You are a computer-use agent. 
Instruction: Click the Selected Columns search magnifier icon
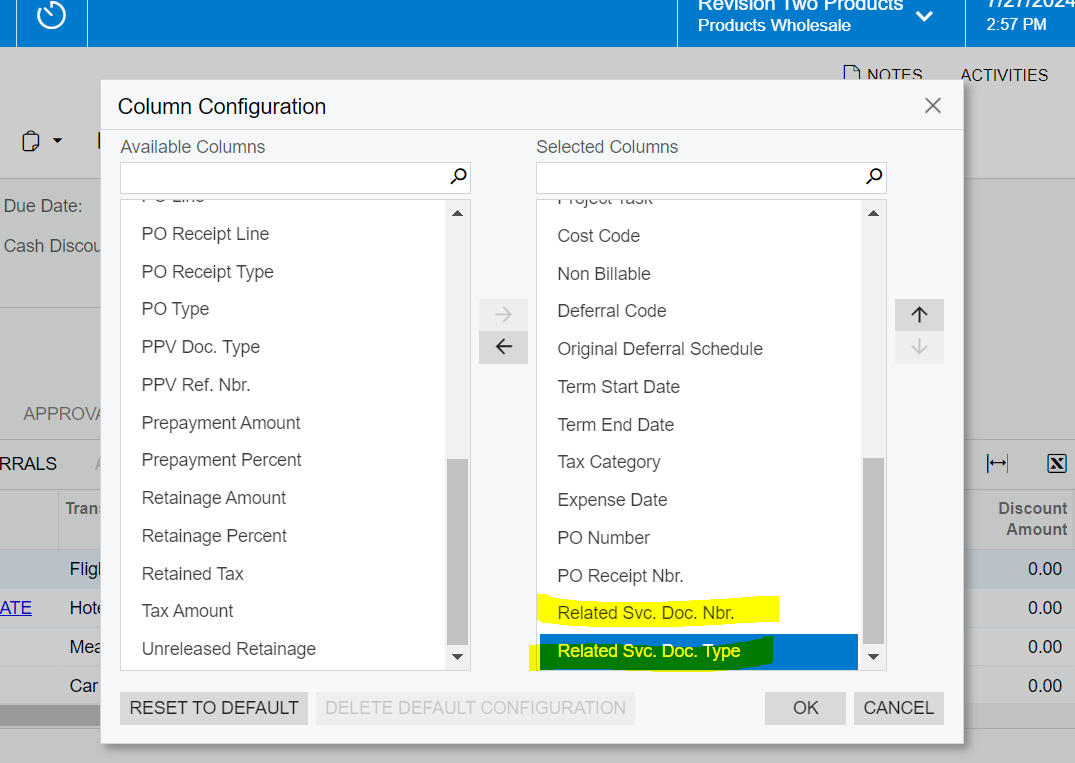pos(874,177)
